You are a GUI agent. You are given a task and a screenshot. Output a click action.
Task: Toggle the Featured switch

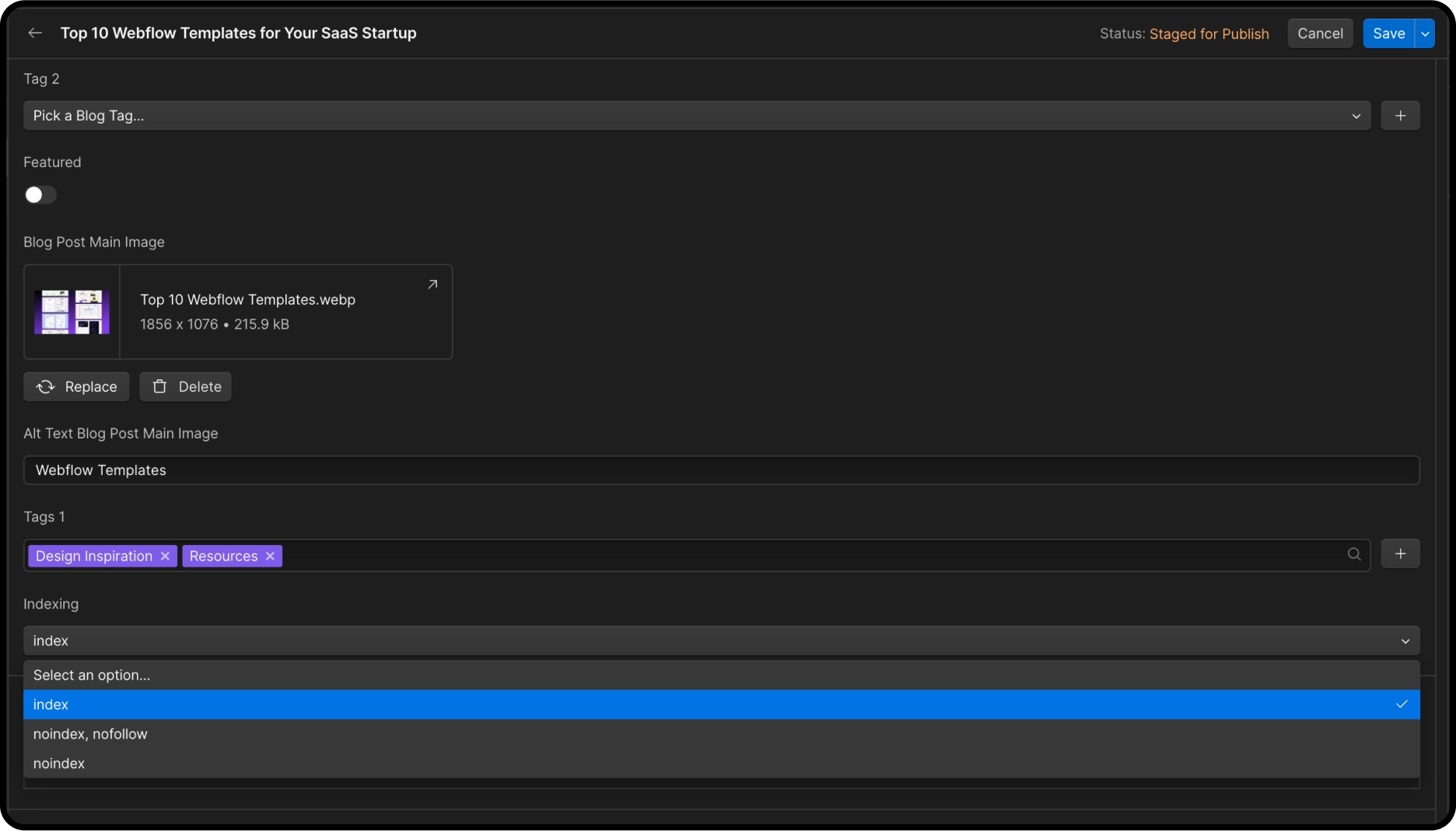click(x=40, y=195)
